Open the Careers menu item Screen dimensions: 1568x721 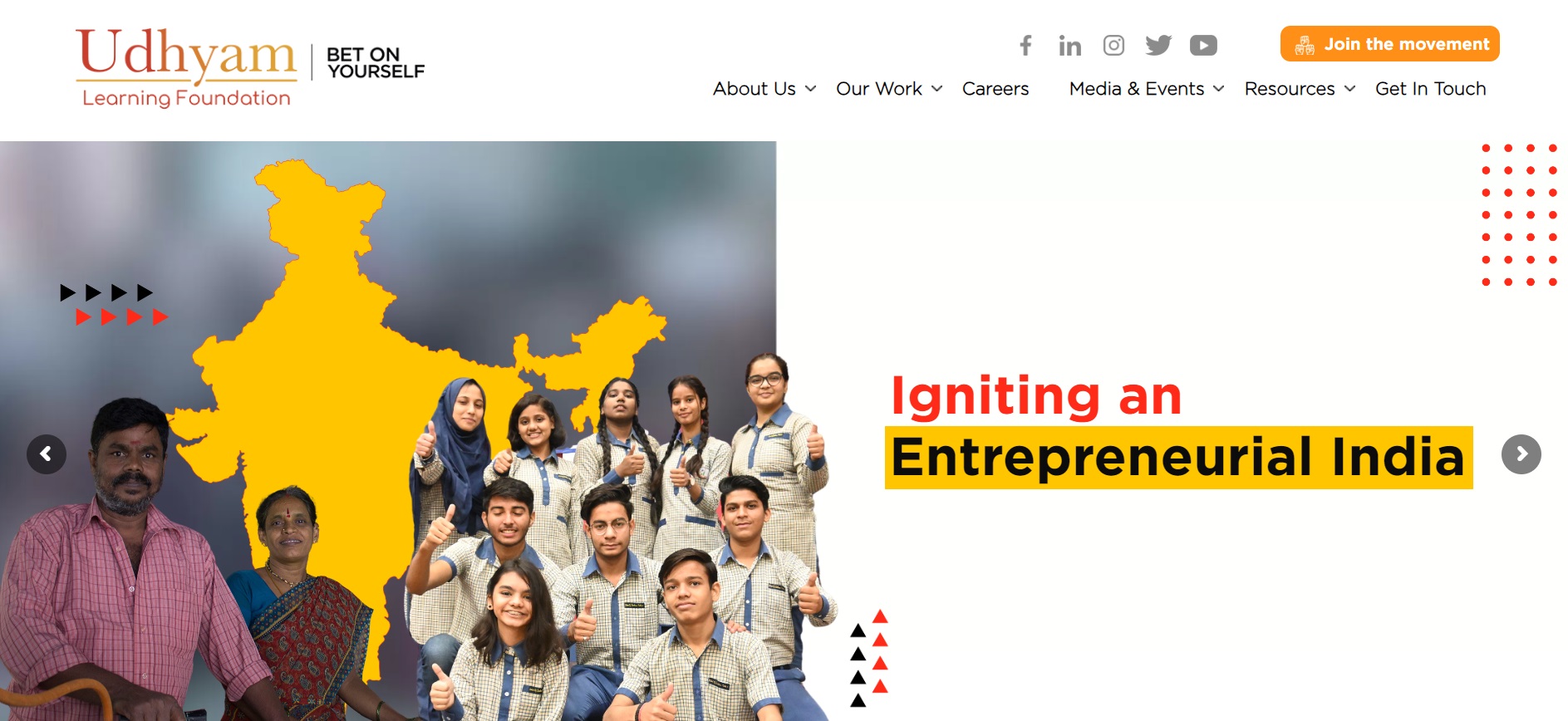pyautogui.click(x=995, y=89)
